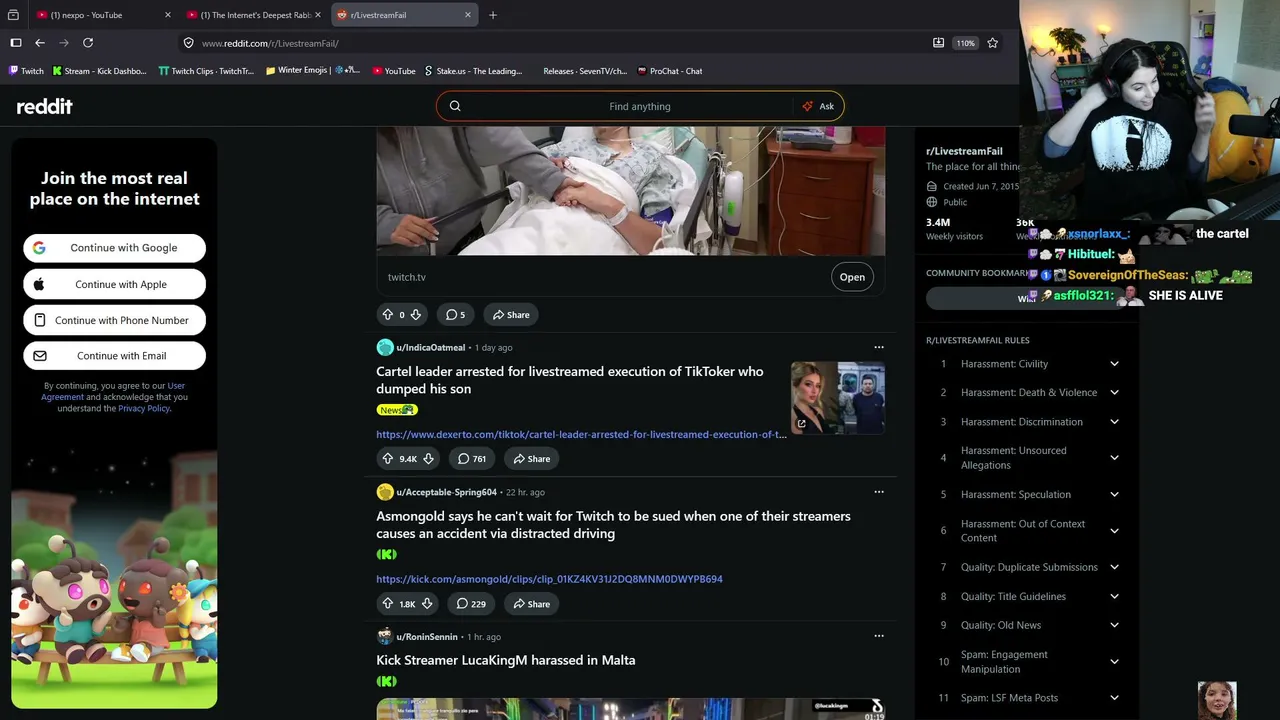The height and width of the screenshot is (720, 1280).
Task: Open the ProChat - Chat bookmark
Action: pyautogui.click(x=670, y=71)
